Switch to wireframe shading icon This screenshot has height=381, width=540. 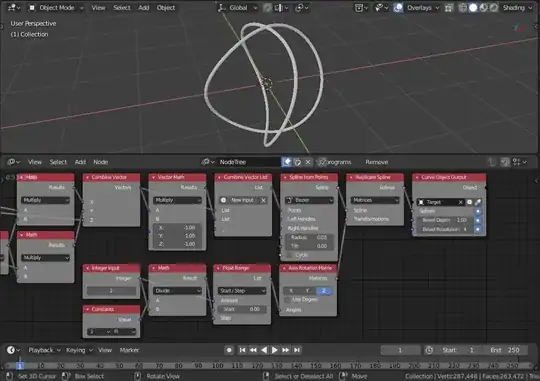click(463, 8)
